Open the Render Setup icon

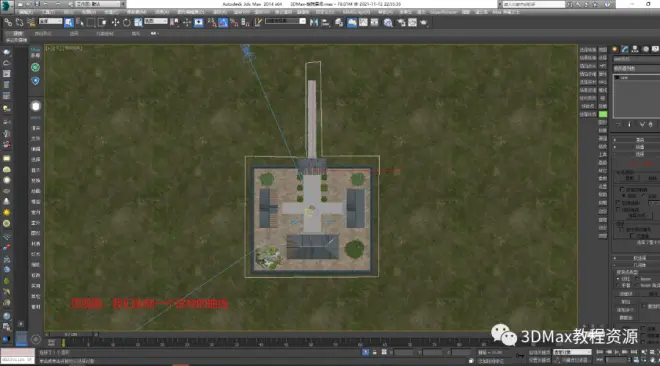pos(401,22)
